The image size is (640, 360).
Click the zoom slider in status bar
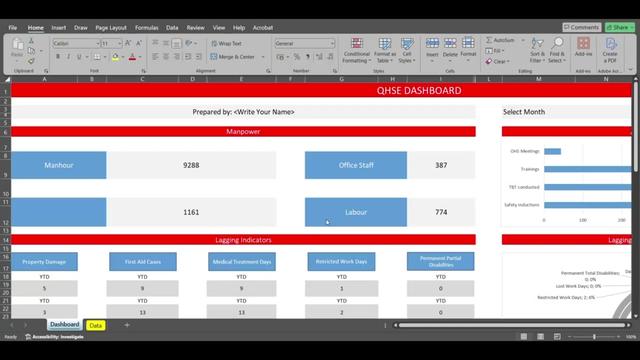pyautogui.click(x=594, y=337)
